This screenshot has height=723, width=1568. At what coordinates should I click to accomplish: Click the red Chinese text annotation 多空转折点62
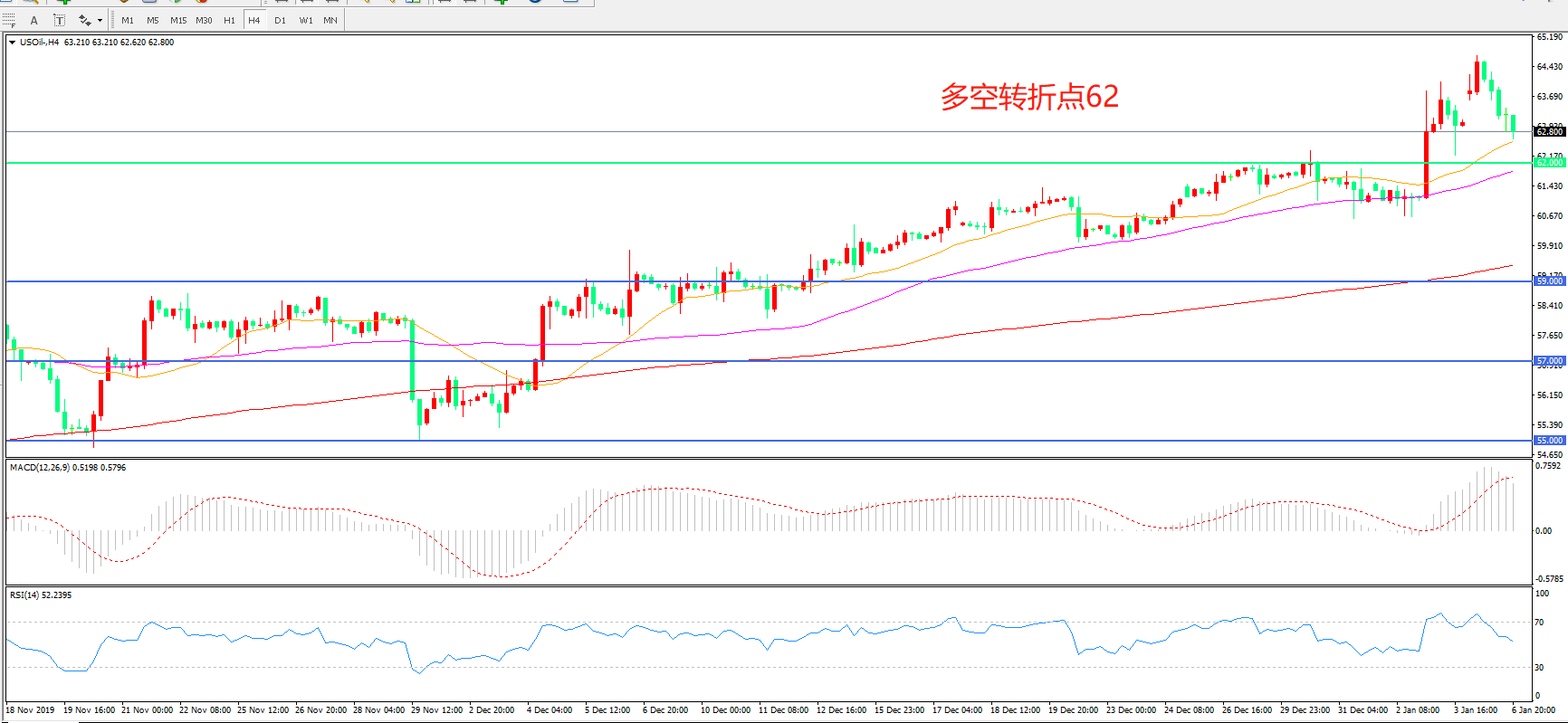pos(1029,97)
